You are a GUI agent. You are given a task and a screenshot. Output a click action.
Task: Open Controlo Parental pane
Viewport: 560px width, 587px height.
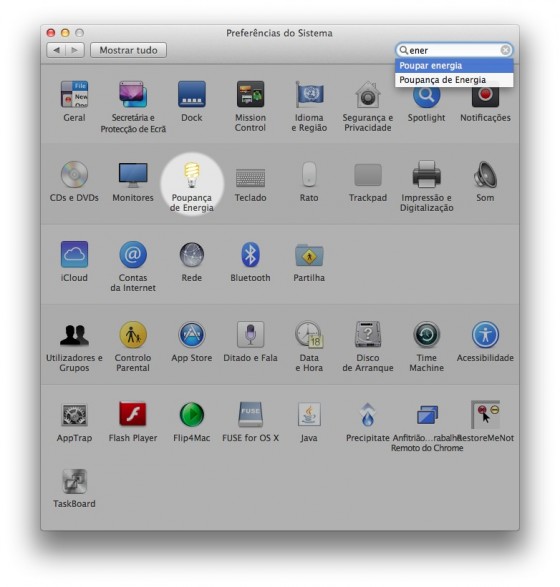coord(133,335)
